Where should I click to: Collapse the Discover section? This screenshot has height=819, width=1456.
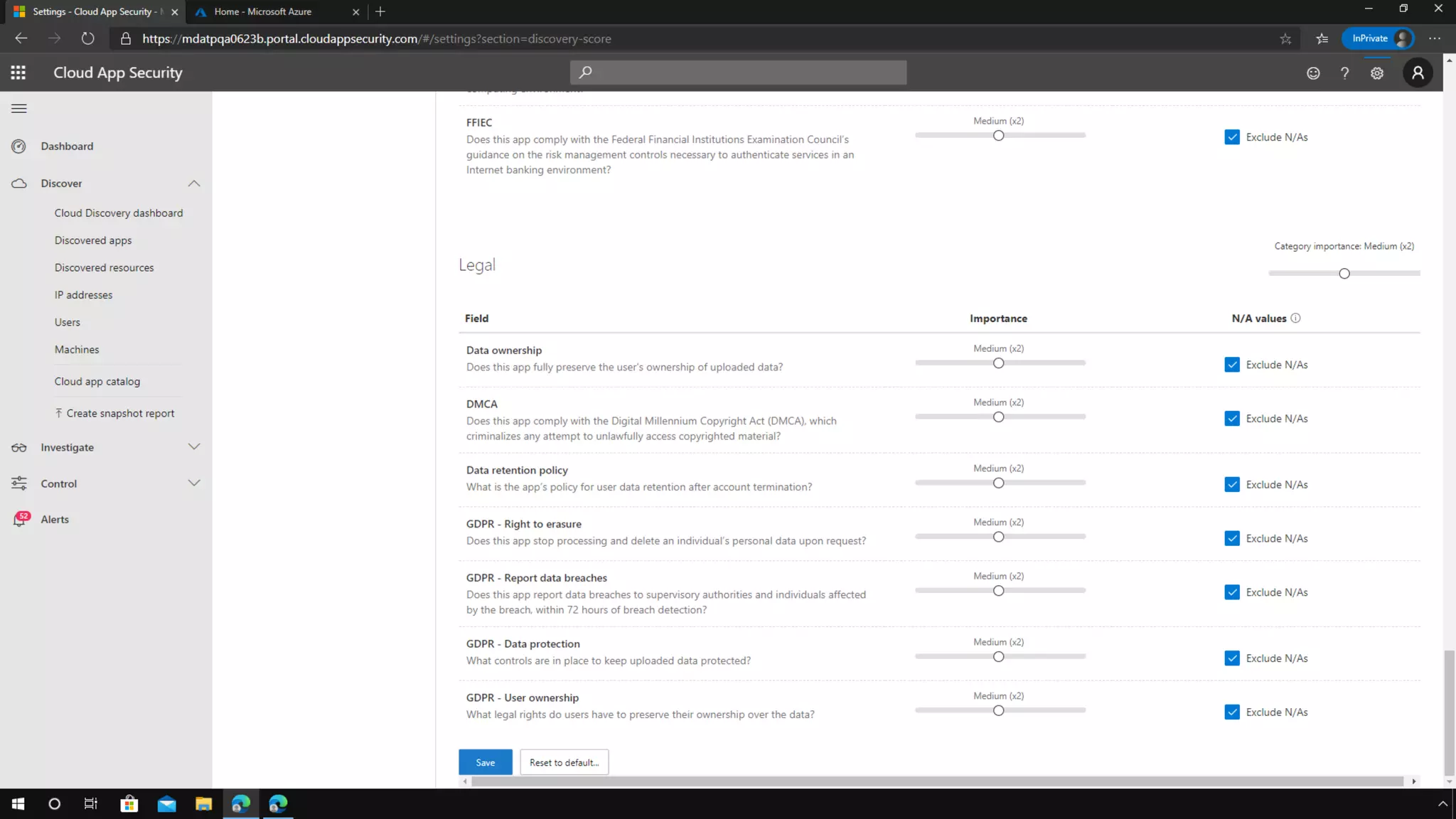(194, 183)
